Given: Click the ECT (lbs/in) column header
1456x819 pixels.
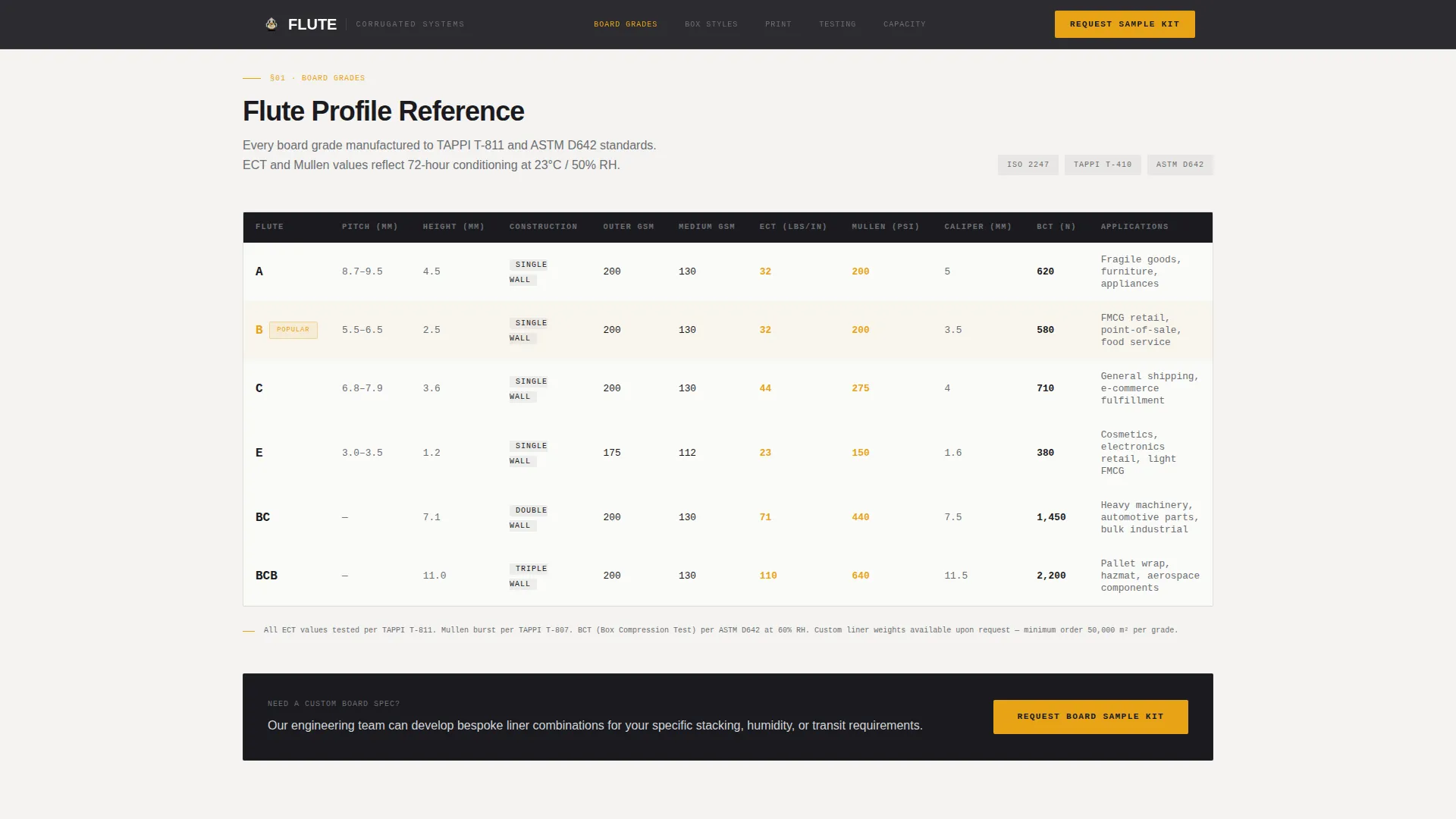Looking at the screenshot, I should point(793,227).
